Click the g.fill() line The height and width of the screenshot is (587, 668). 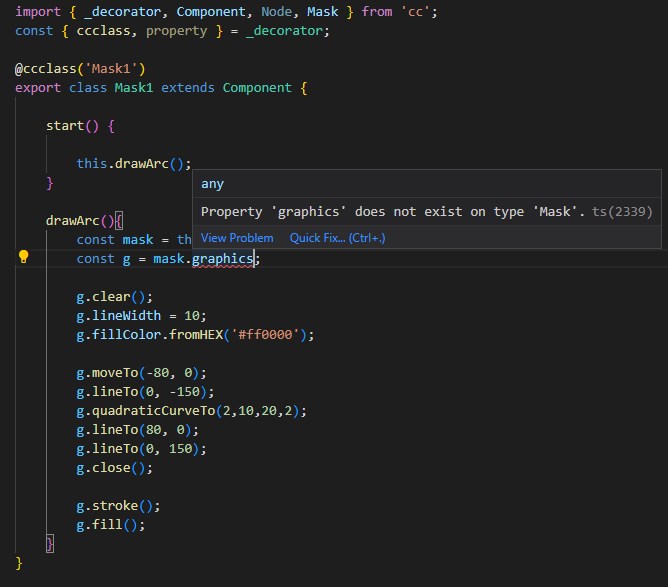click(111, 525)
